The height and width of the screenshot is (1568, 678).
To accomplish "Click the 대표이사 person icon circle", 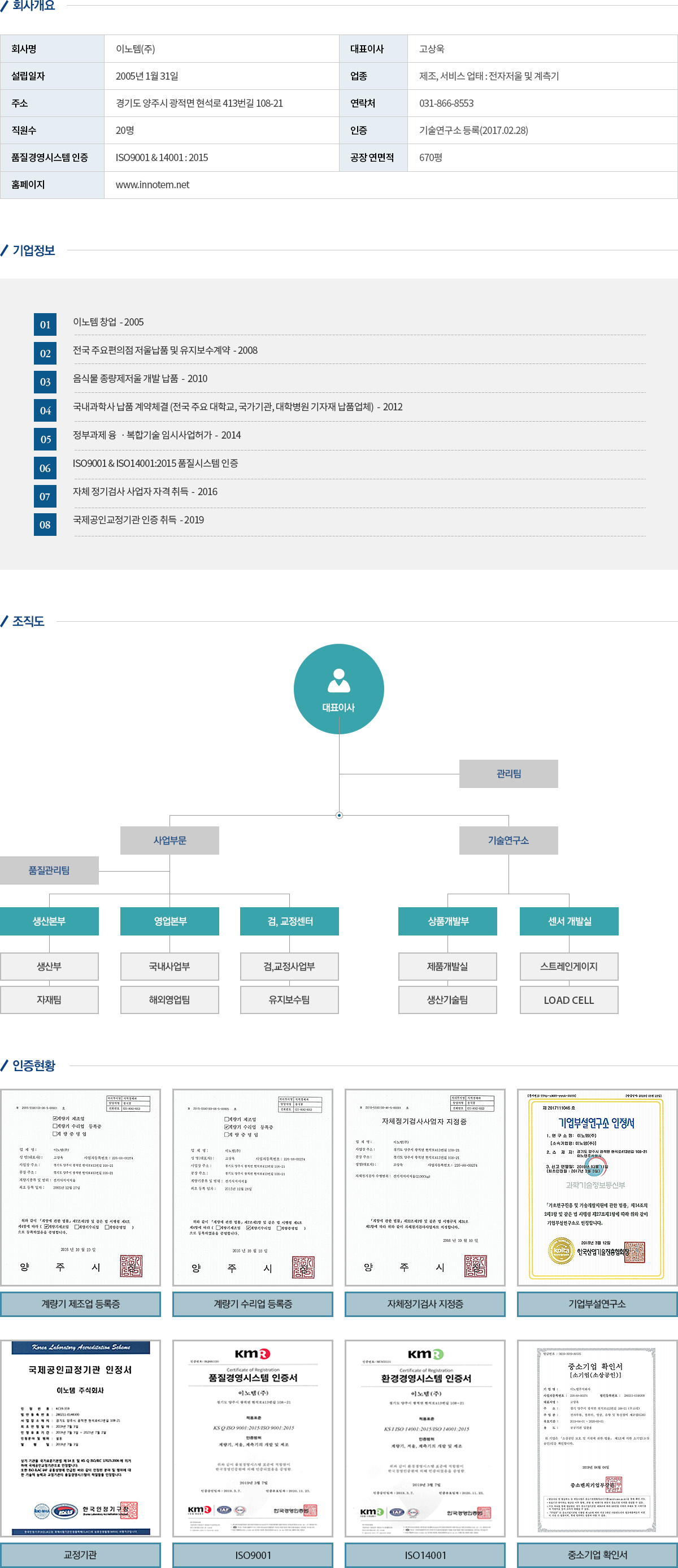I will pos(338,688).
